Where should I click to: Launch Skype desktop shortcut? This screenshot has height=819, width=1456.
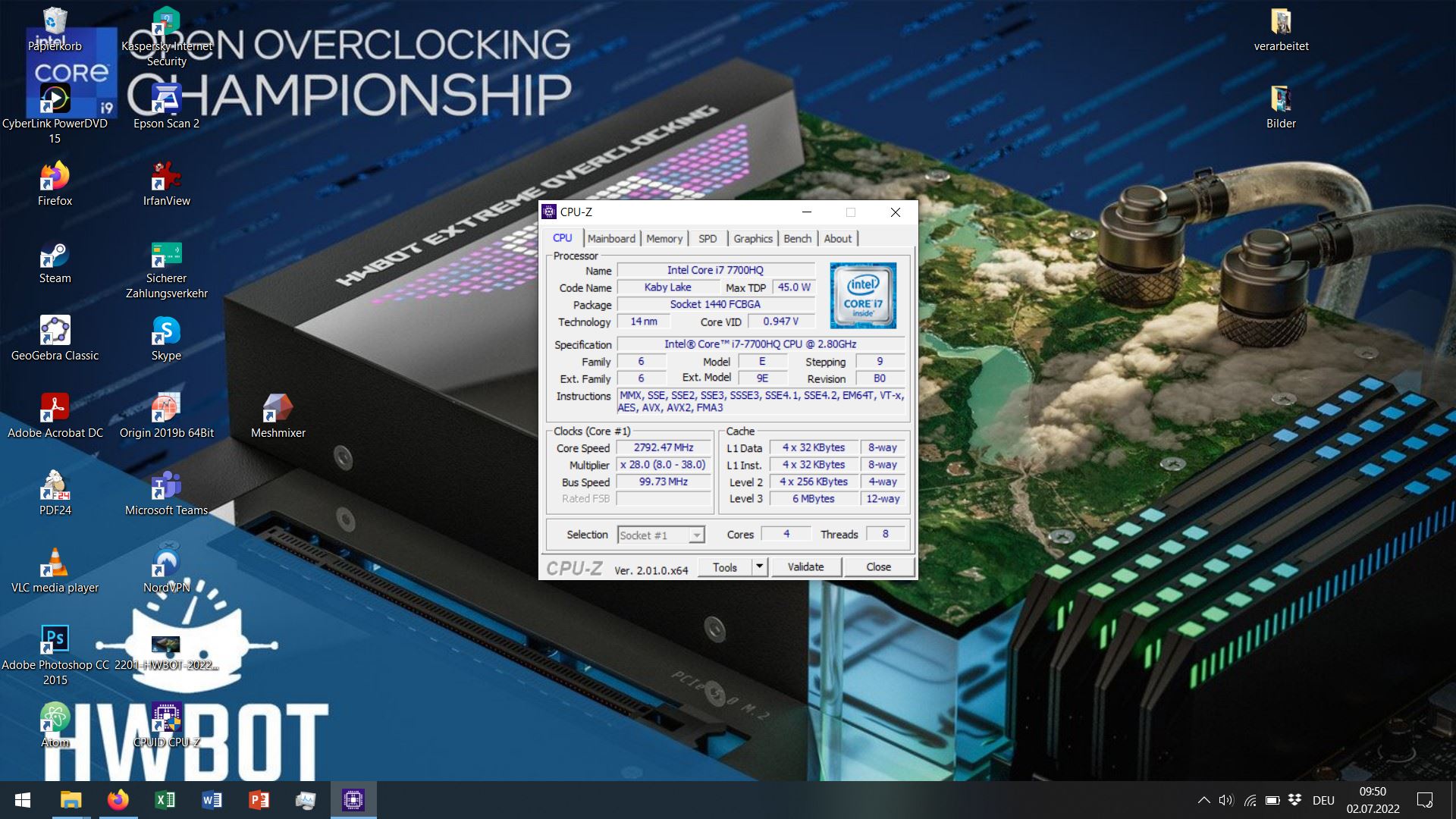[x=166, y=338]
